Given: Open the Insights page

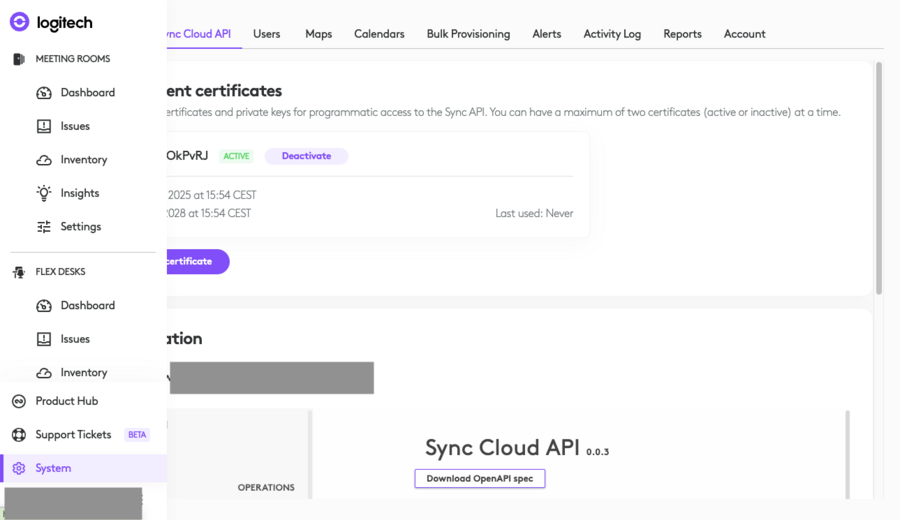Looking at the screenshot, I should 80,193.
